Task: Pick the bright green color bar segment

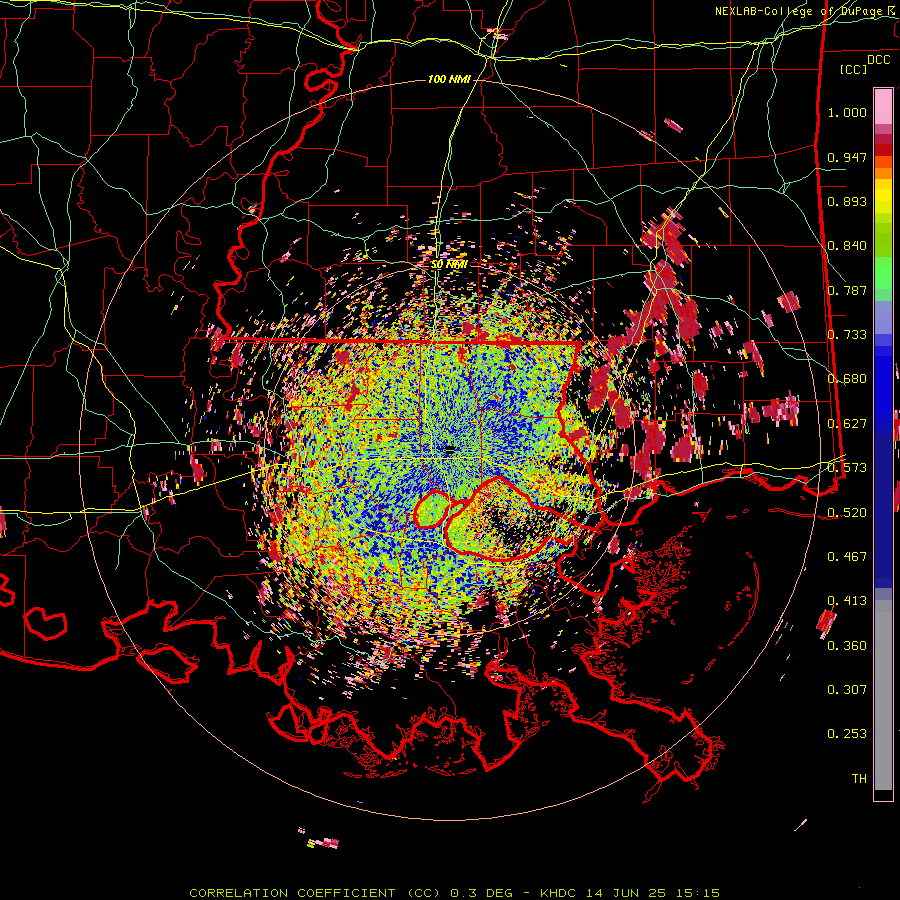Action: click(x=883, y=273)
